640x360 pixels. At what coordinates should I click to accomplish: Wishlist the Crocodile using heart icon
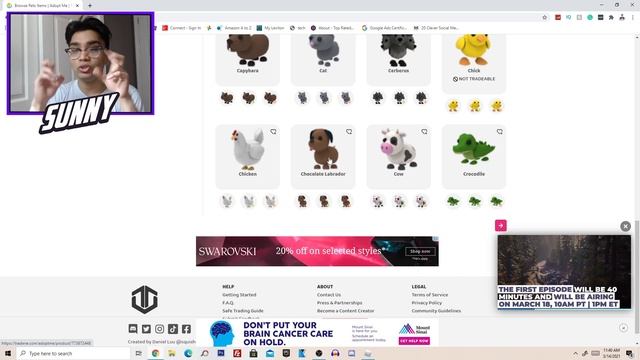pyautogui.click(x=500, y=132)
